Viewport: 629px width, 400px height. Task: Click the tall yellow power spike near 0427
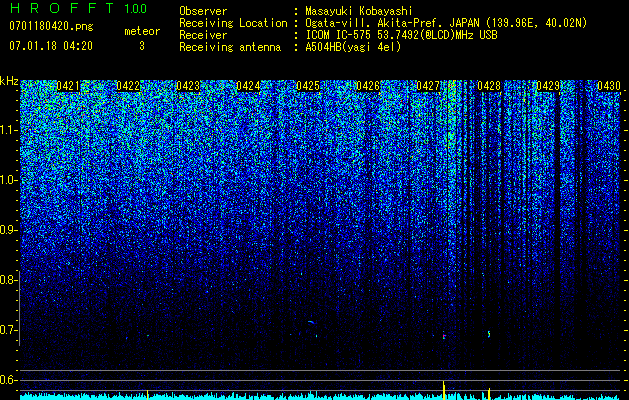(x=444, y=390)
